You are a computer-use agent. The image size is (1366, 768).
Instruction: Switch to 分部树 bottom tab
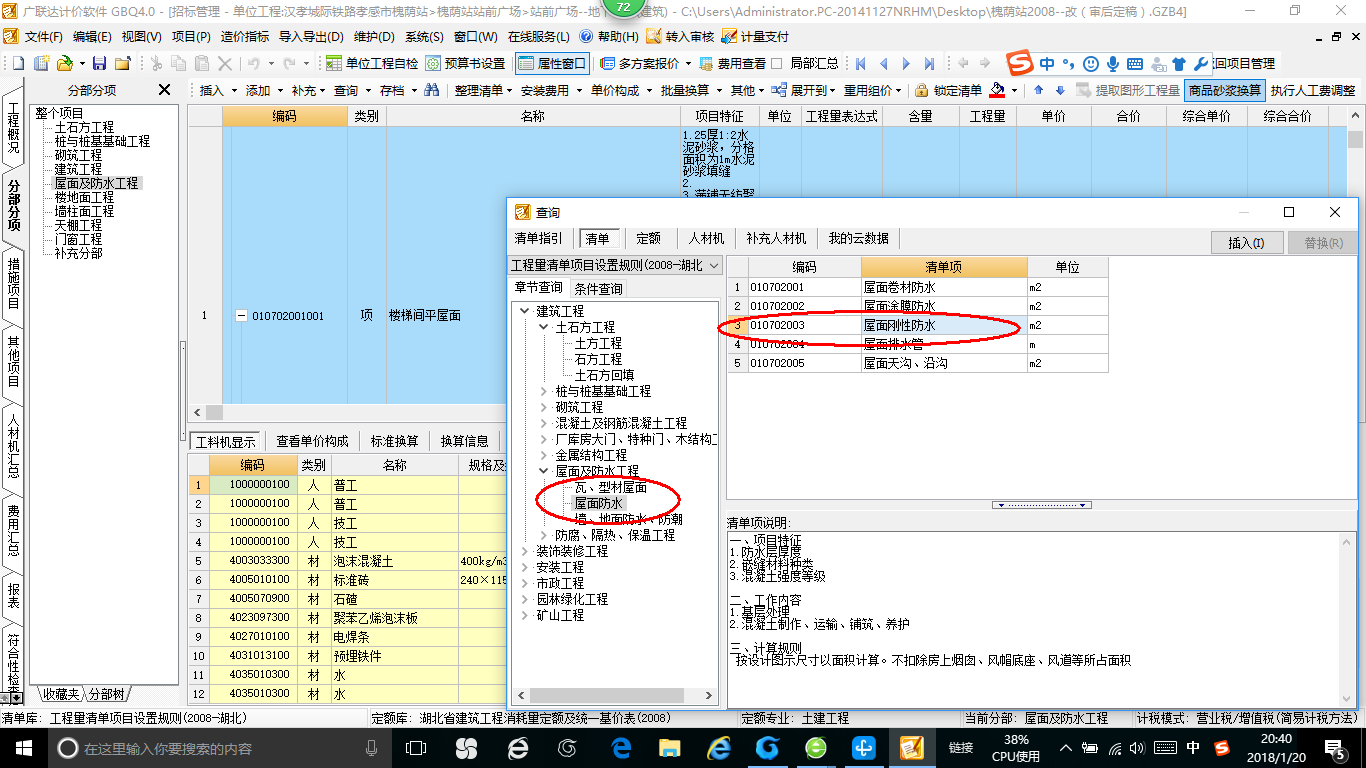[x=107, y=694]
